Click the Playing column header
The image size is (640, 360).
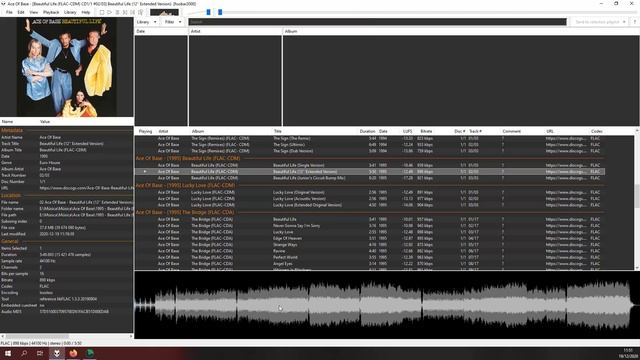point(145,131)
